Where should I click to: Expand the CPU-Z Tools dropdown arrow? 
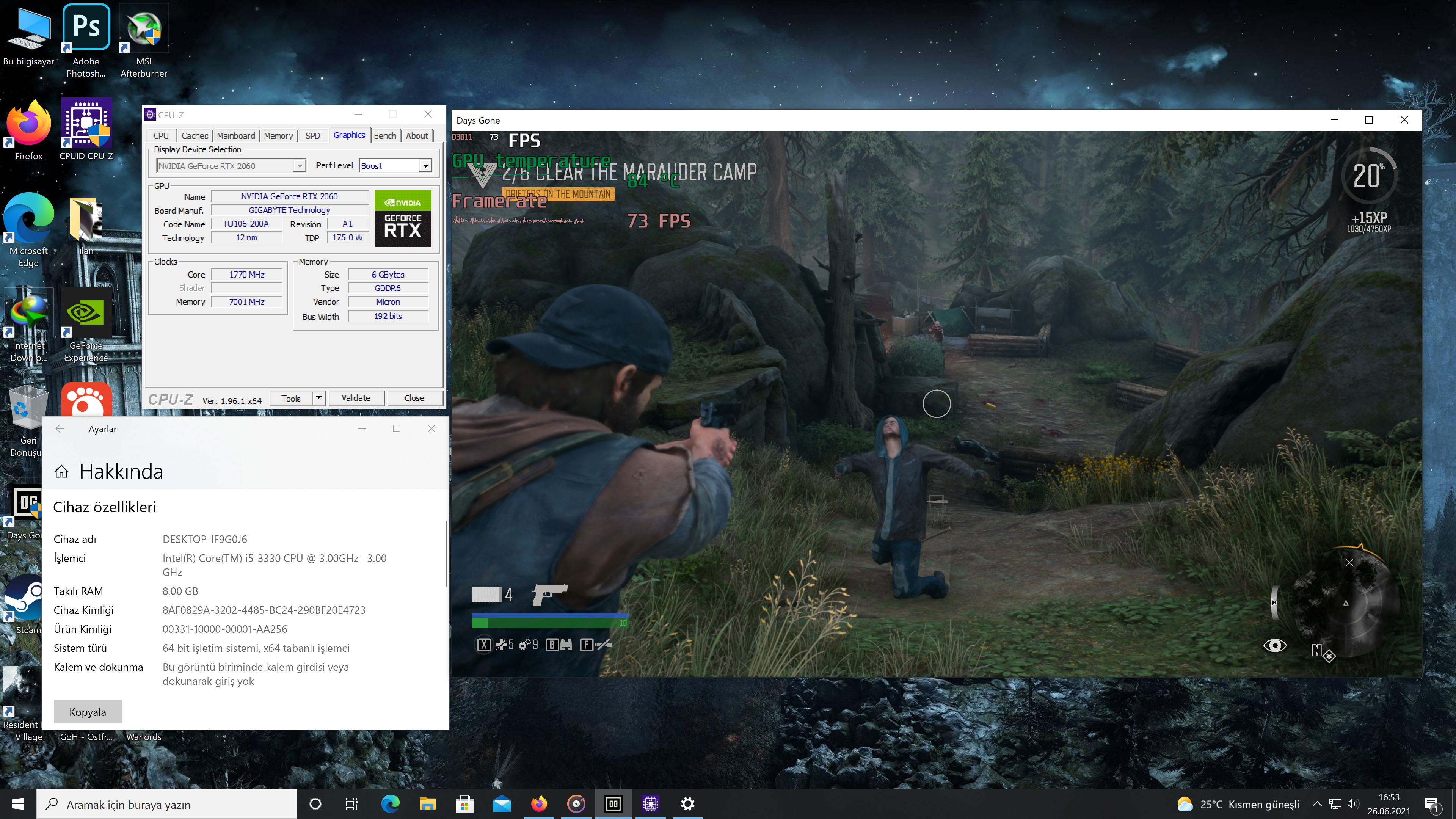coord(319,398)
